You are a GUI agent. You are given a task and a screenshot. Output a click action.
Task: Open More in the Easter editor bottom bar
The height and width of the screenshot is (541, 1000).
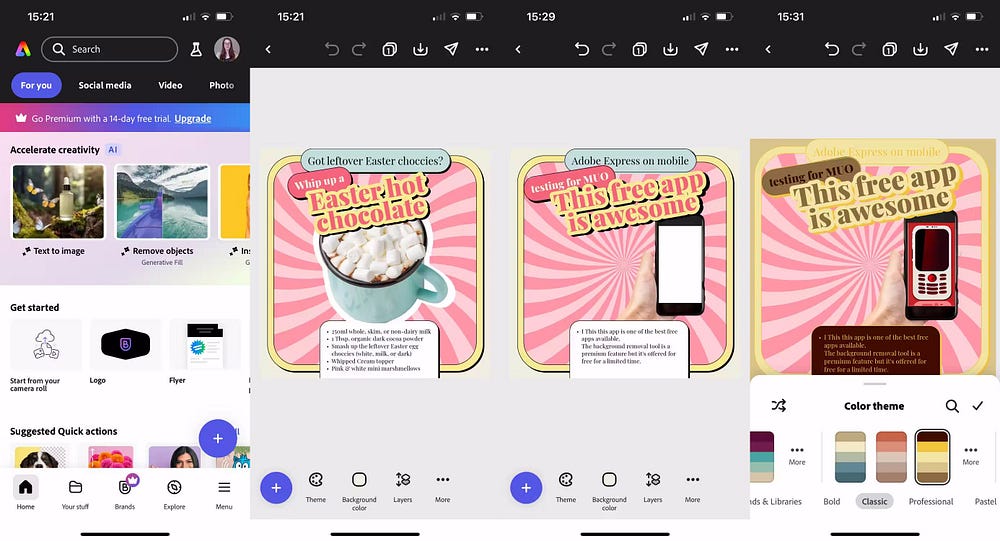[443, 488]
